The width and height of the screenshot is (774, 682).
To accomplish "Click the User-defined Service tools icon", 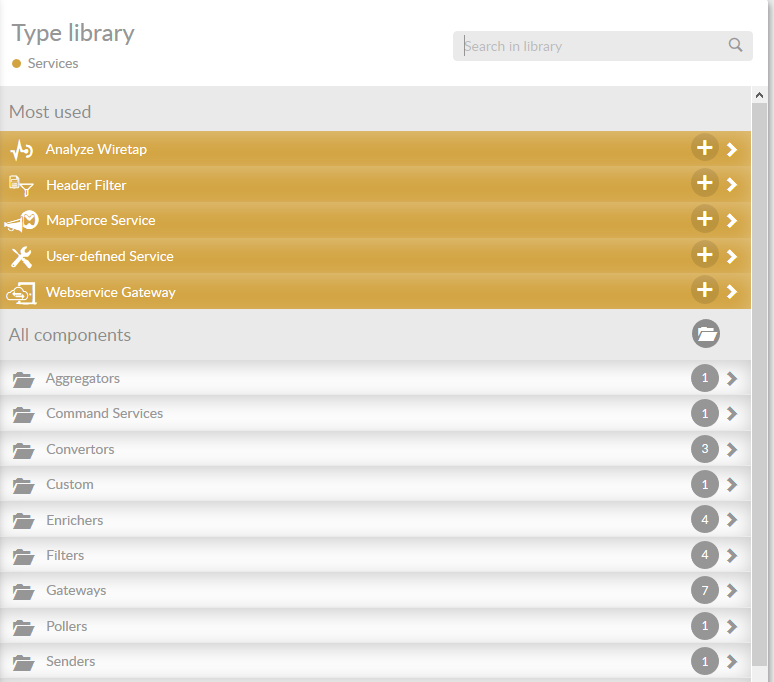I will (x=22, y=257).
